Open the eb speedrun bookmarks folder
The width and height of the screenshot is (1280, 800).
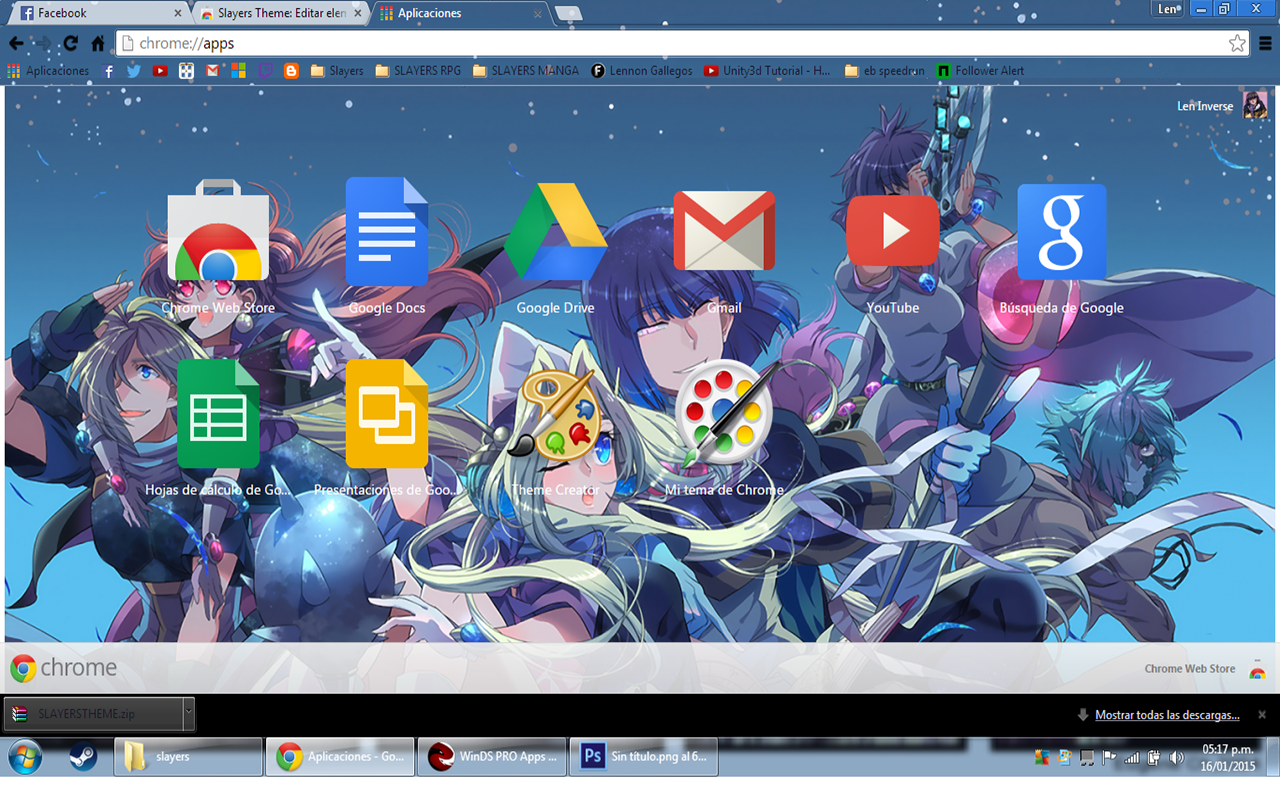coord(884,71)
